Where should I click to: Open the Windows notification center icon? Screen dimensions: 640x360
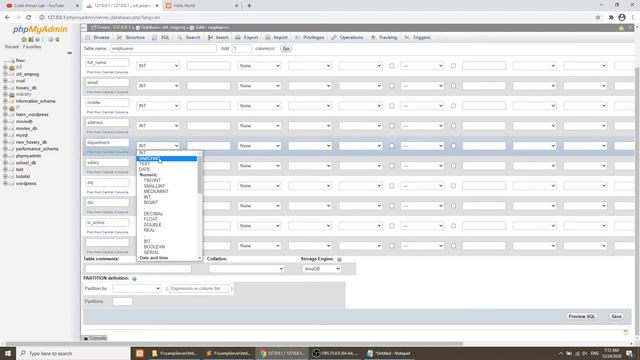629,353
